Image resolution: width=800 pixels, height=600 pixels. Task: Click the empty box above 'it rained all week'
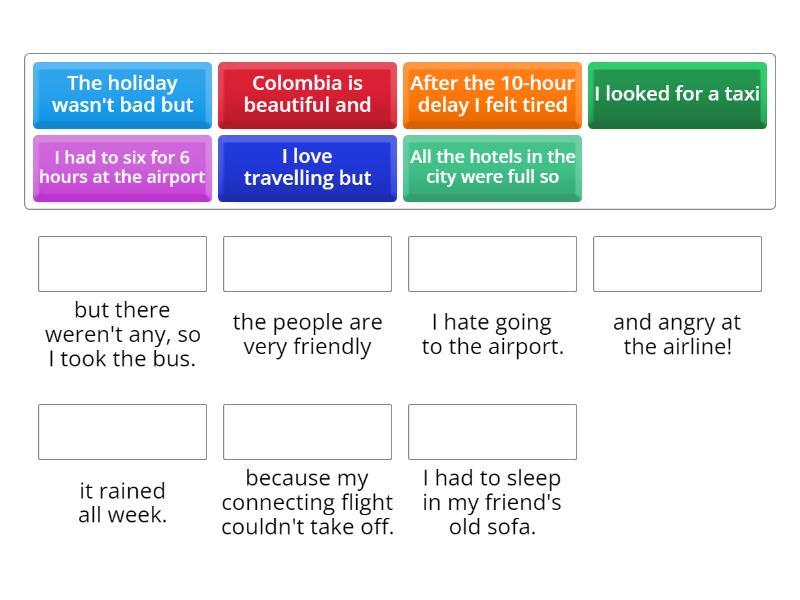coord(122,432)
